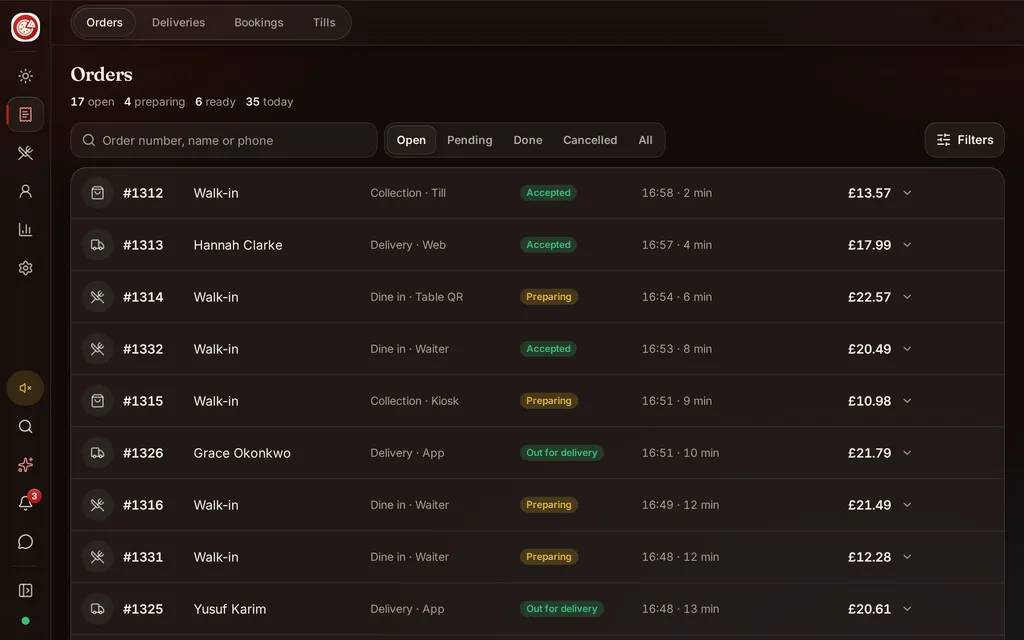Open the menu cutlery icon in sidebar

[25, 153]
